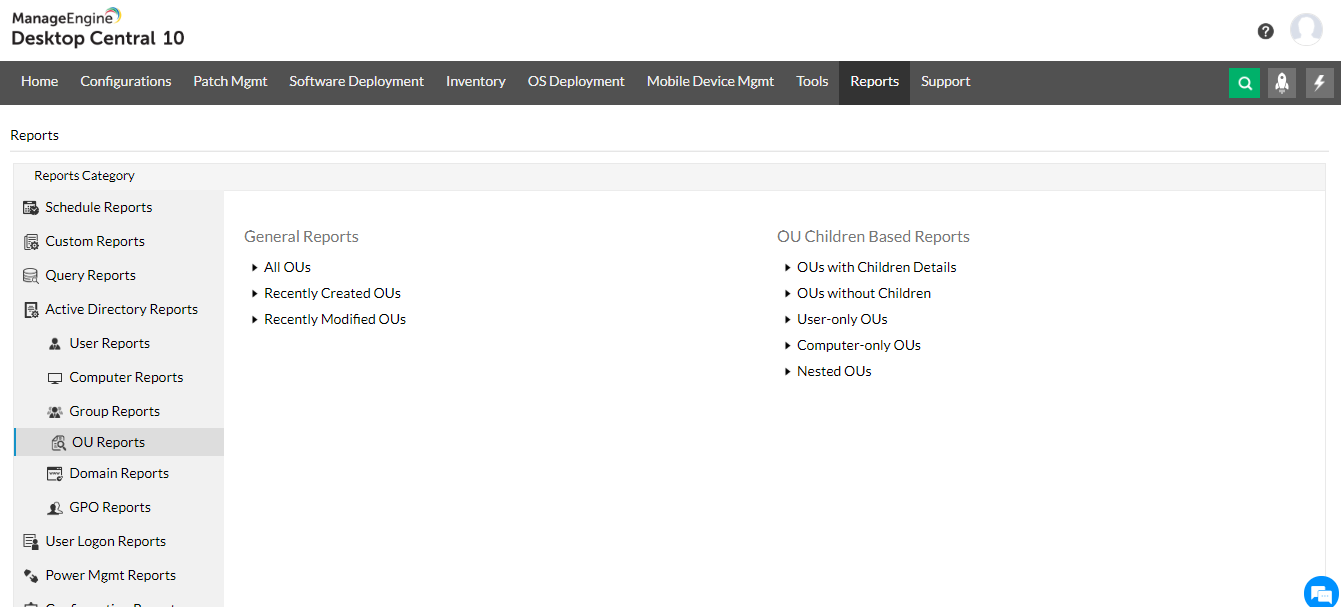Screen dimensions: 1341x607
Task: Expand OUs with Children Details arrow
Action: point(788,268)
